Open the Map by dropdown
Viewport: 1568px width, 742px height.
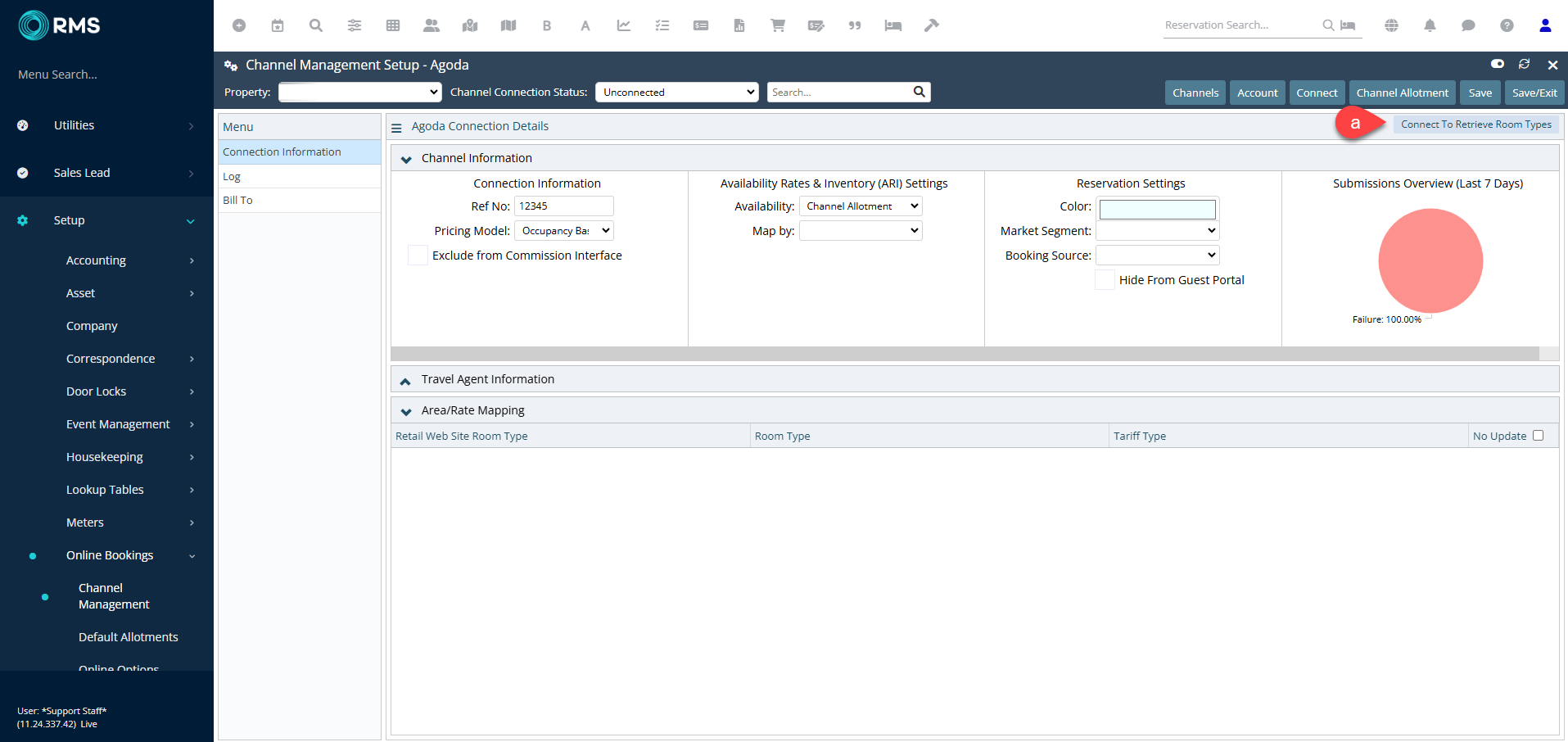(x=861, y=231)
